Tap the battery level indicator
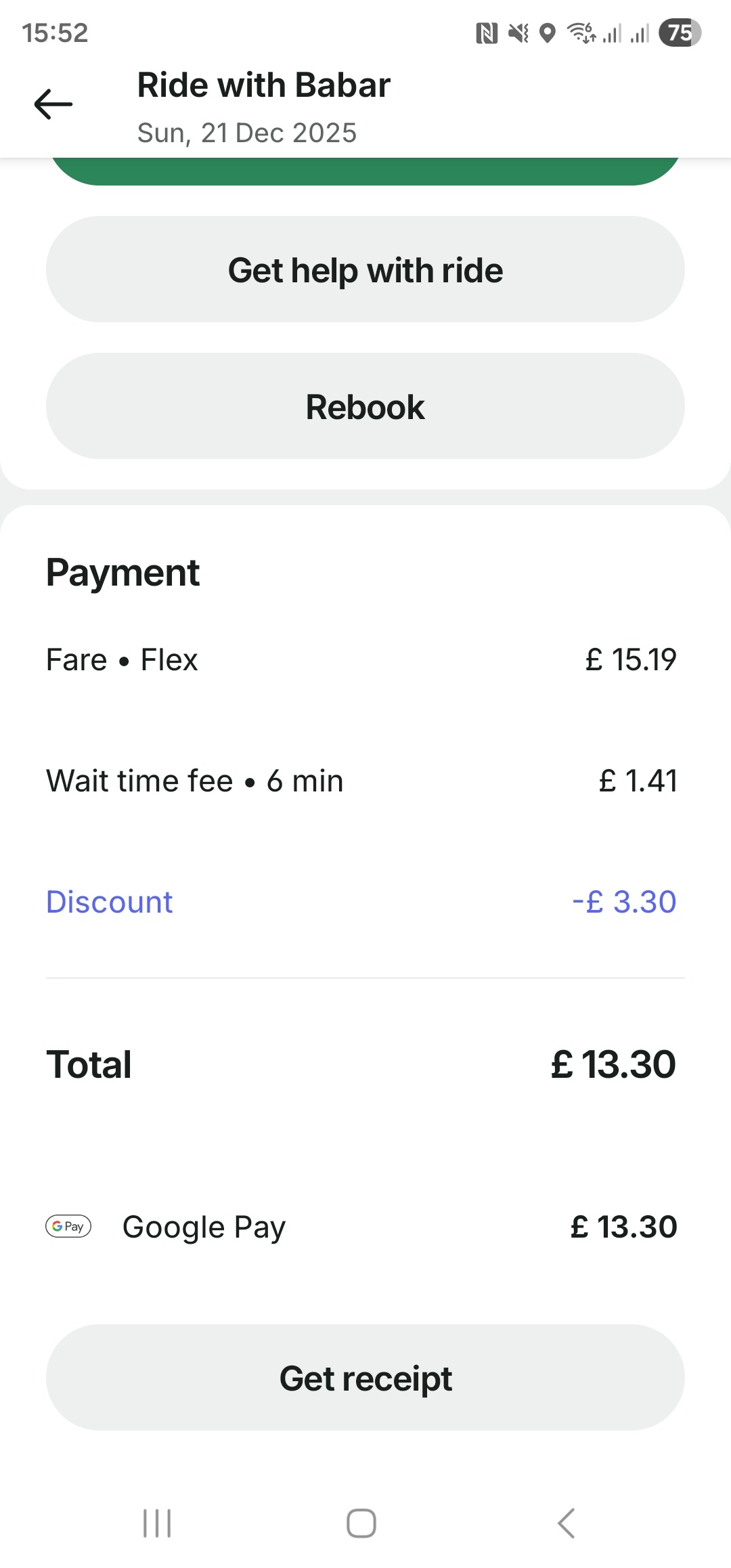The height and width of the screenshot is (1568, 731). point(680,32)
